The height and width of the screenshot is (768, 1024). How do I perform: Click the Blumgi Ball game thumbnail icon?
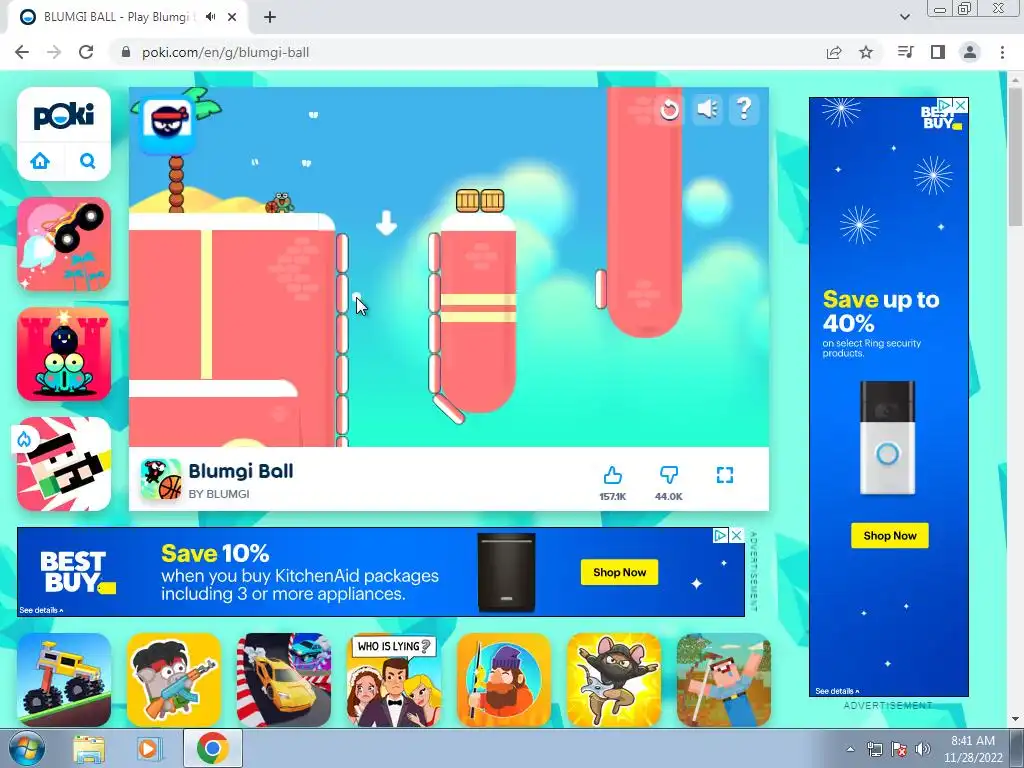161,479
